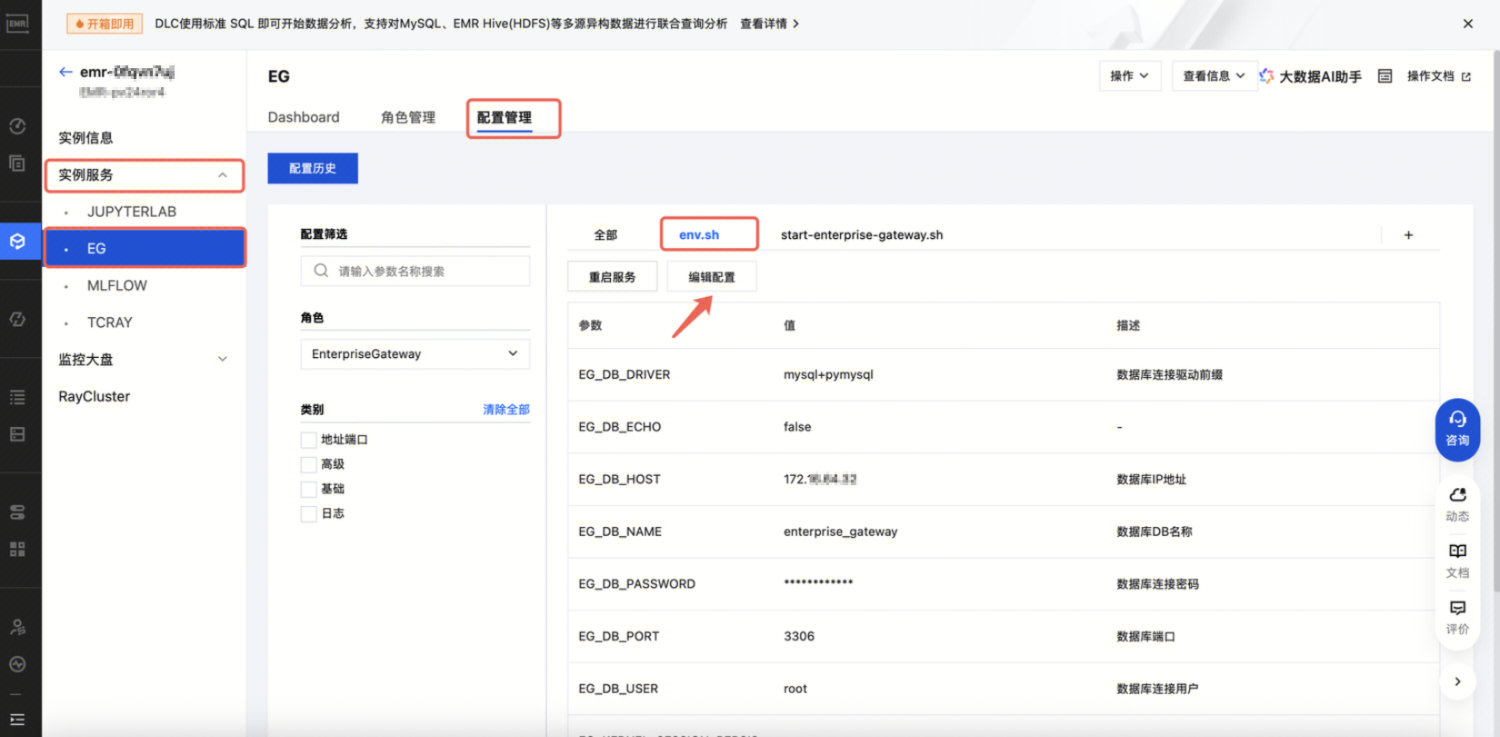Open the MLFLOW service item
The height and width of the screenshot is (737, 1500).
point(117,286)
